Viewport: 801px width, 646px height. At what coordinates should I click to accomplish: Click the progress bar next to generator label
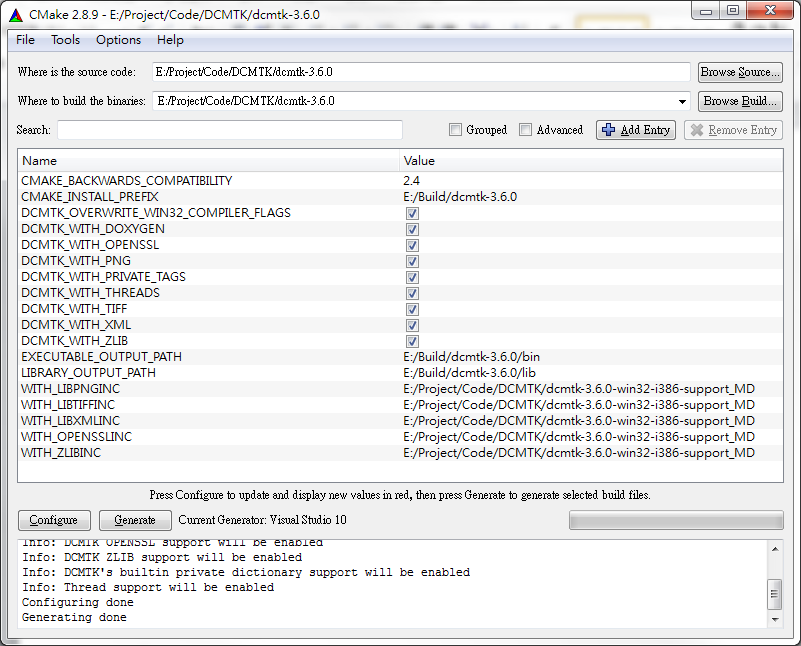tap(676, 520)
